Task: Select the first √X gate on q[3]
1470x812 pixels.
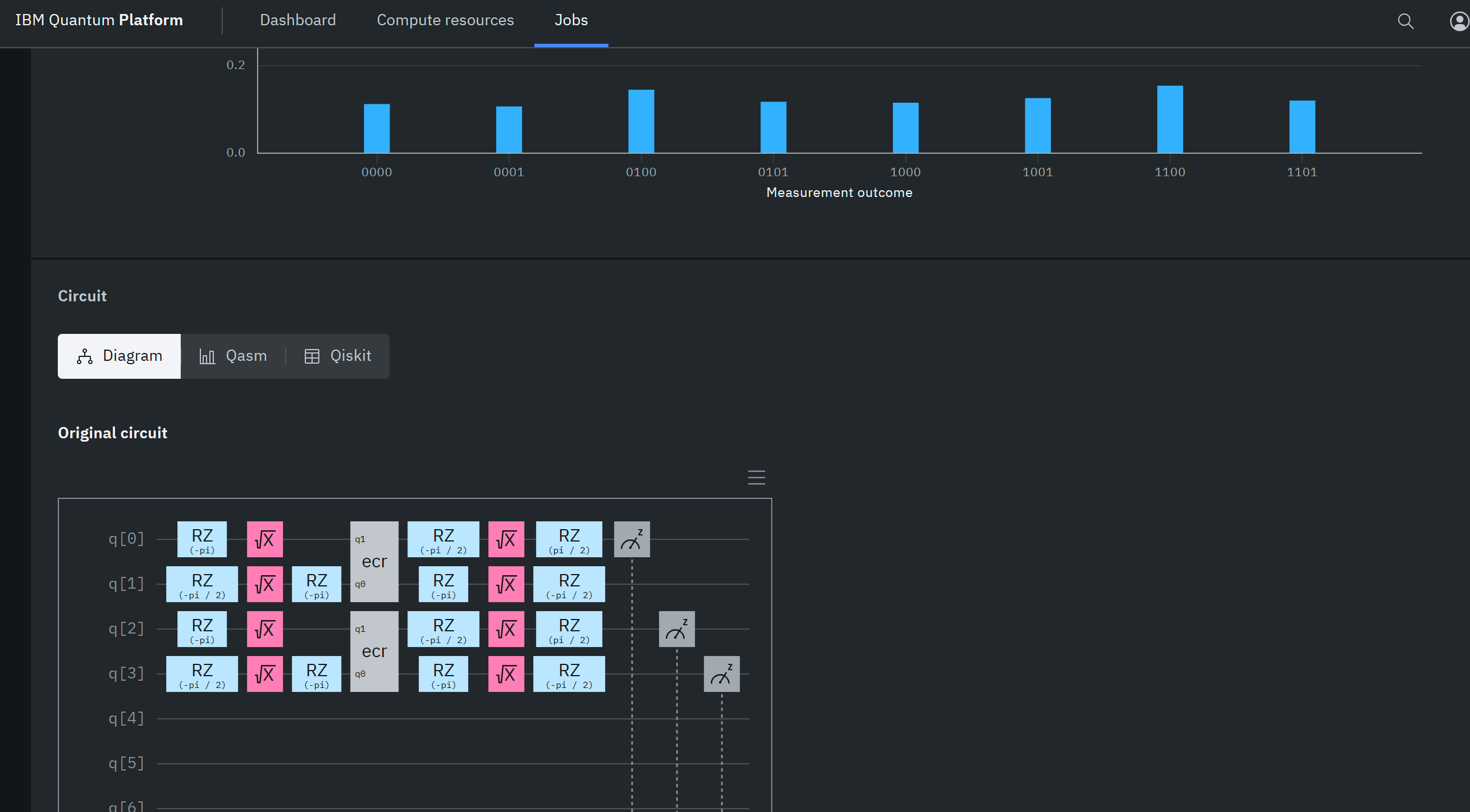Action: (265, 674)
